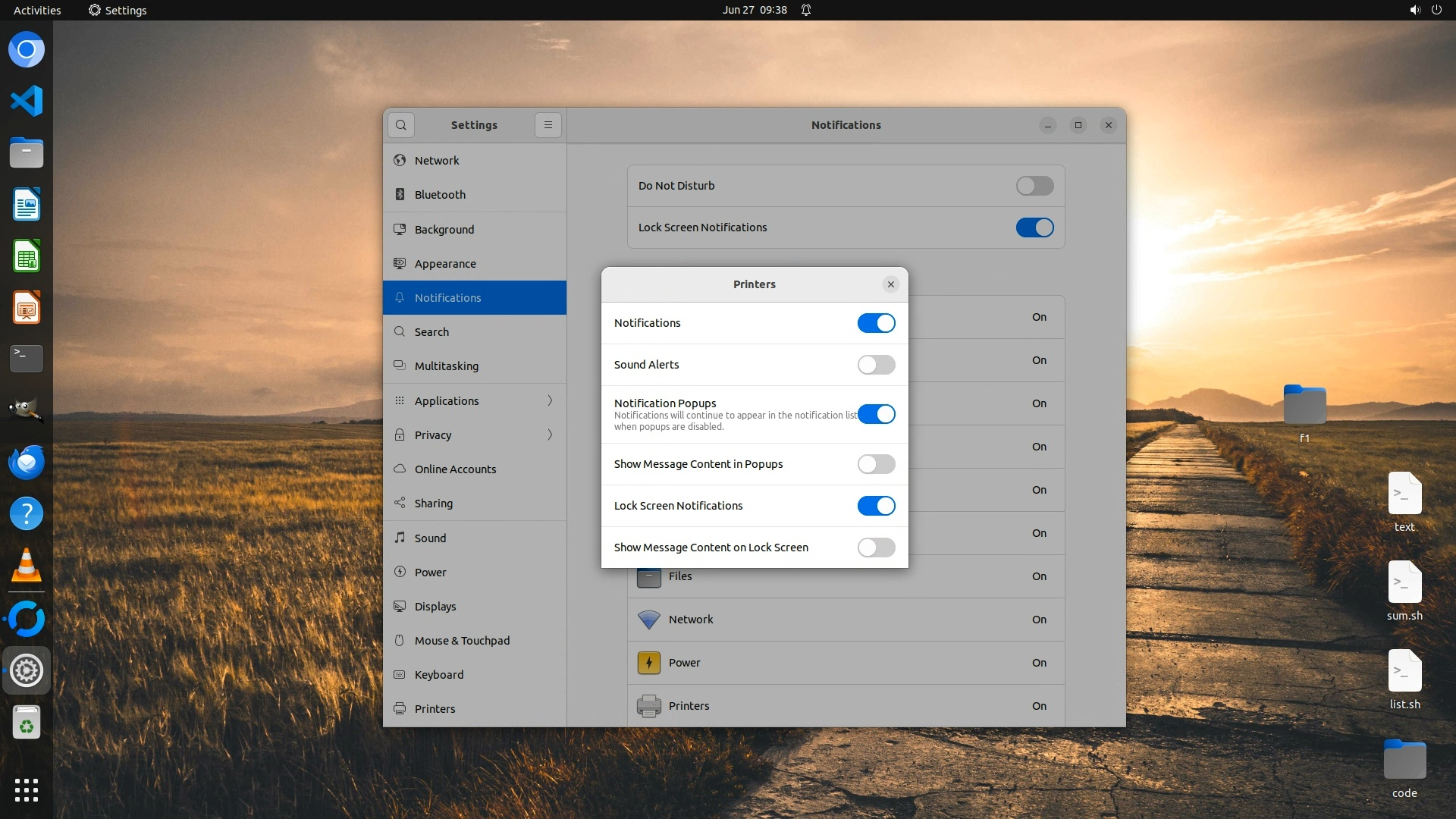The width and height of the screenshot is (1456, 819).
Task: Click the Printers icon in notifications list
Action: 648,706
